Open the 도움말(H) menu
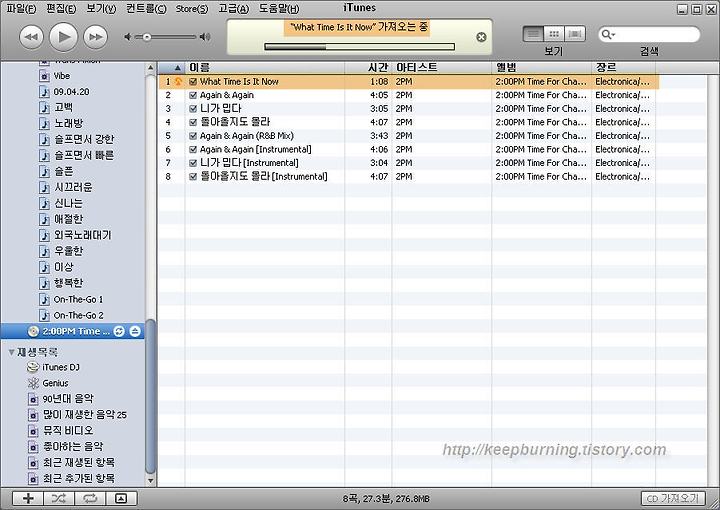This screenshot has height=510, width=720. 279,8
